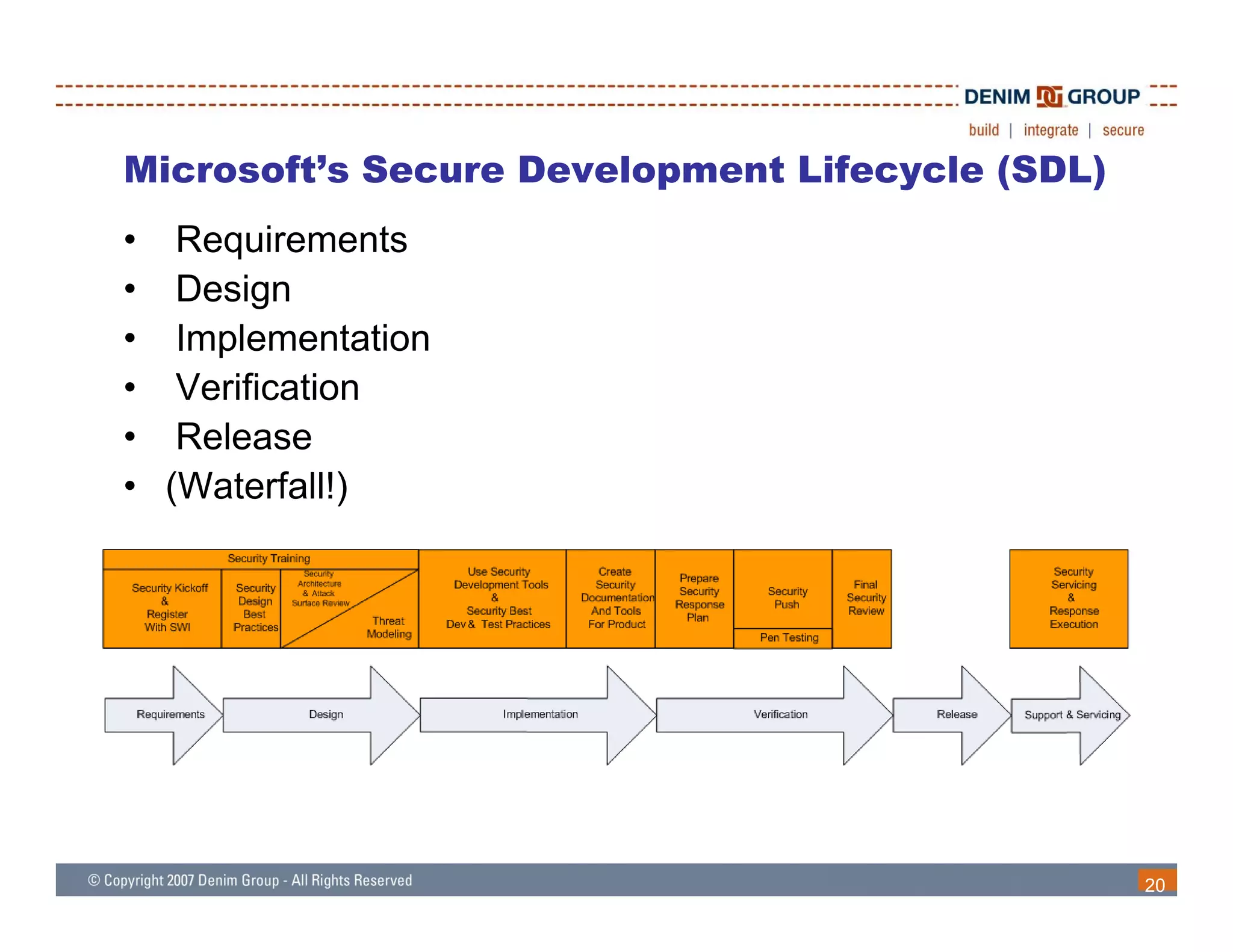Click the Security Servicing & Response Execution box
Image resolution: width=1233 pixels, height=952 pixels.
[x=1070, y=598]
